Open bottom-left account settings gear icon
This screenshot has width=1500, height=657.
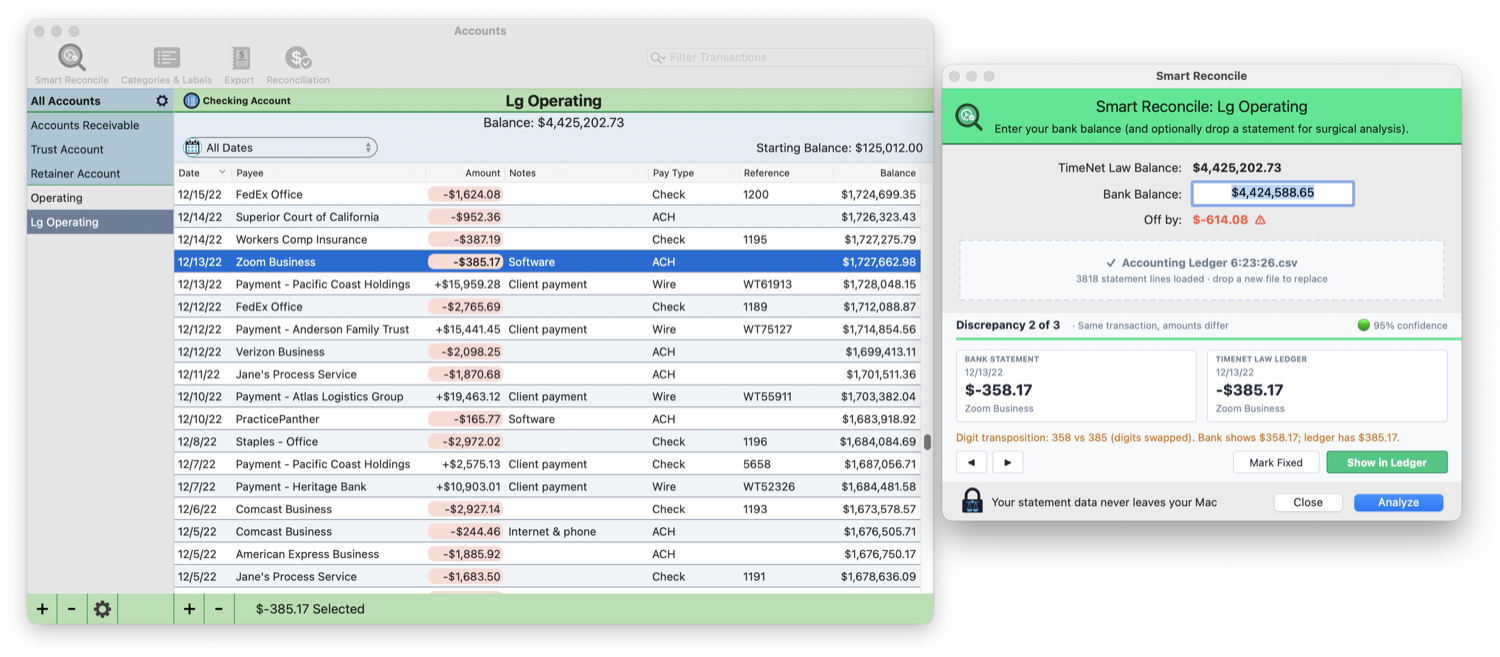tap(102, 609)
